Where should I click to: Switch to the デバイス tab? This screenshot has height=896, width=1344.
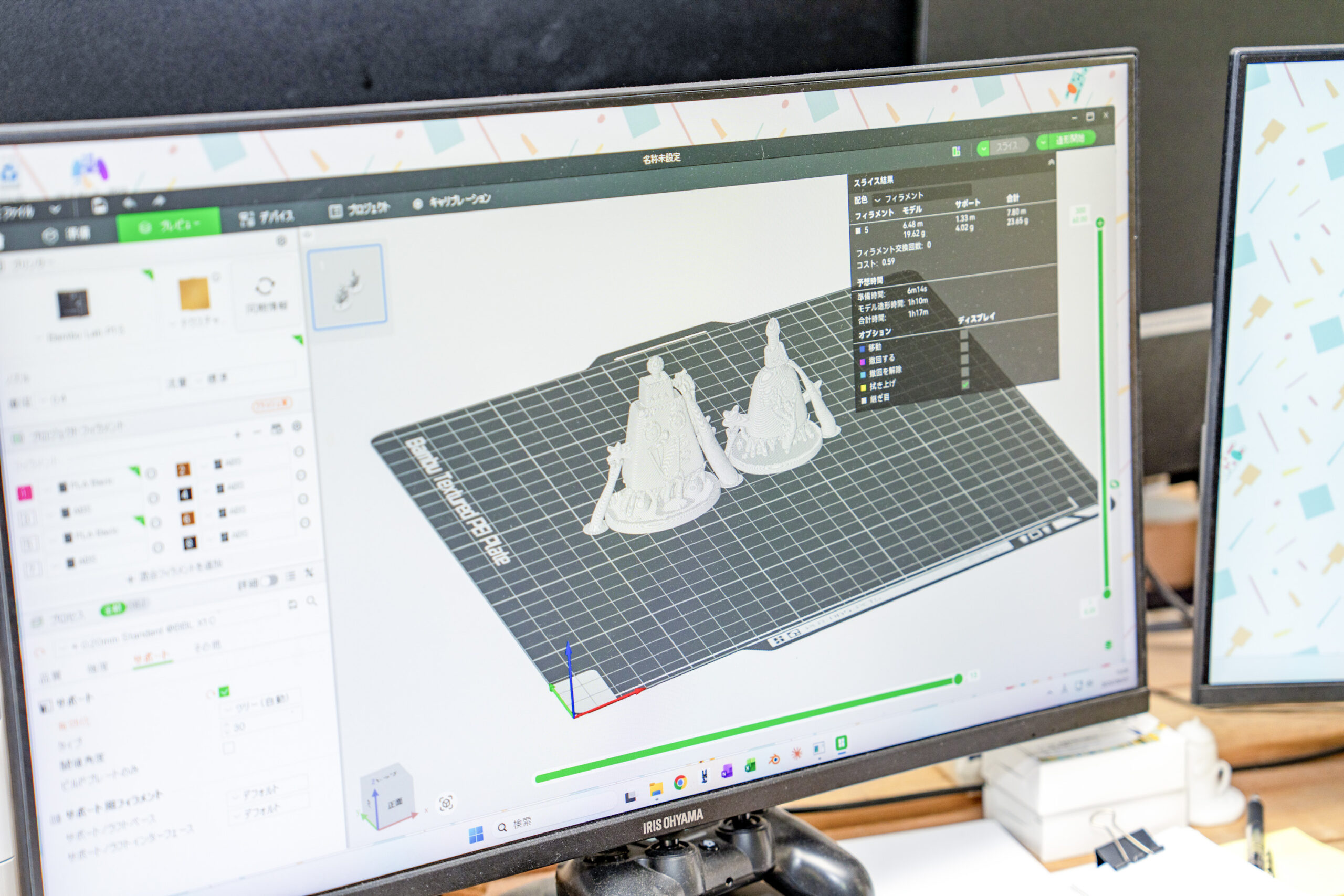coord(266,217)
